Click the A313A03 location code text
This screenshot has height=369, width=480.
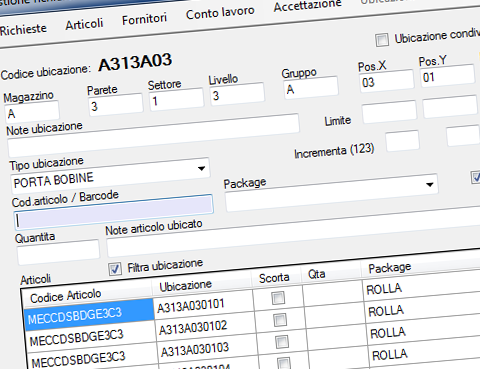[x=135, y=62]
